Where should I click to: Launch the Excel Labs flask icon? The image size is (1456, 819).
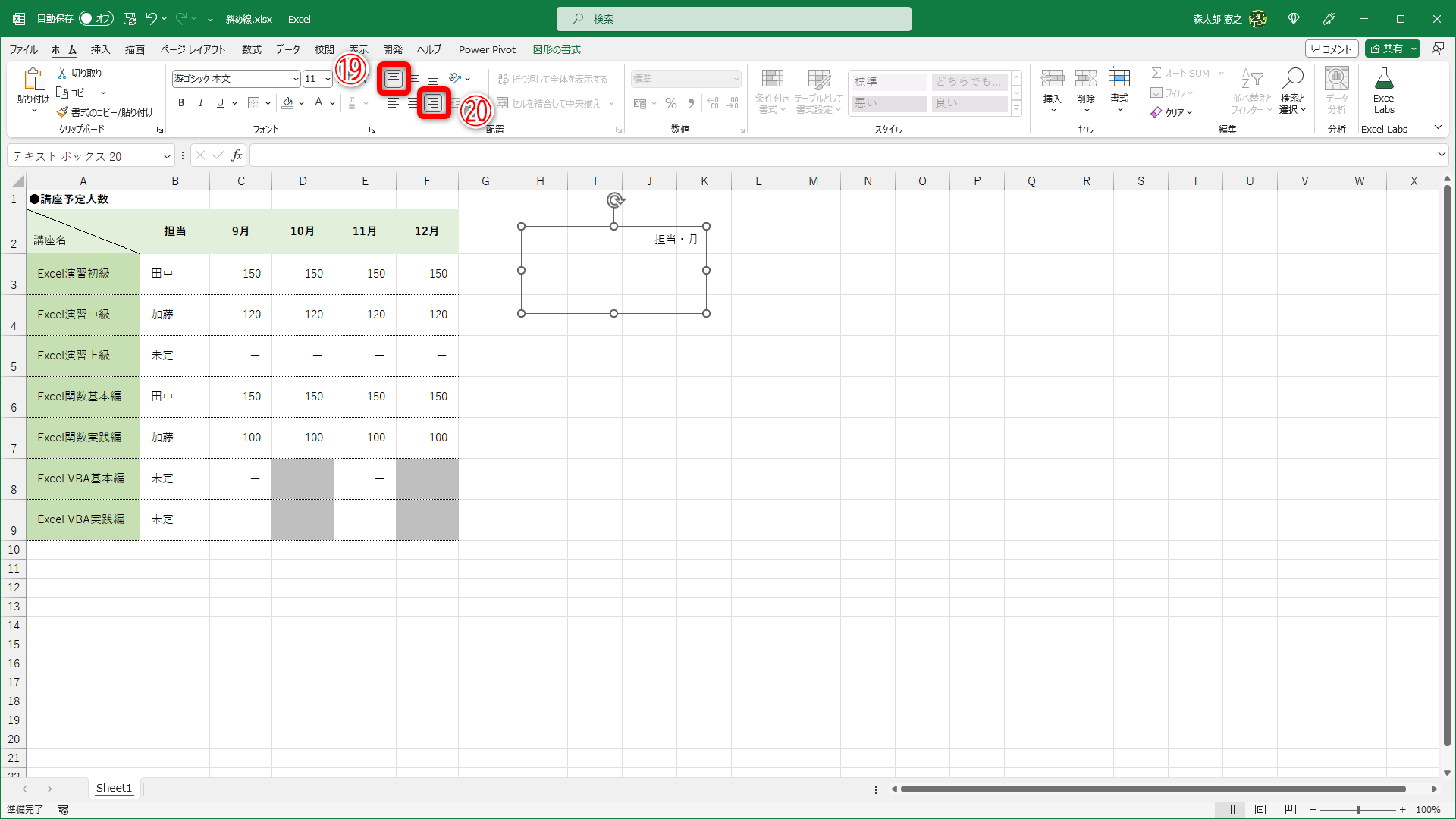(x=1383, y=78)
